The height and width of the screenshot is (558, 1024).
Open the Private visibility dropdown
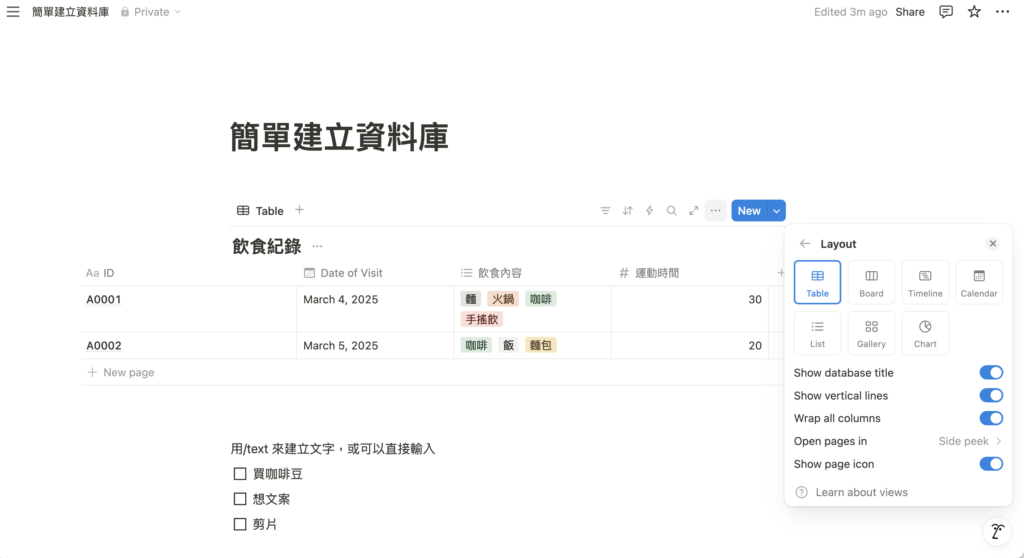(x=151, y=12)
